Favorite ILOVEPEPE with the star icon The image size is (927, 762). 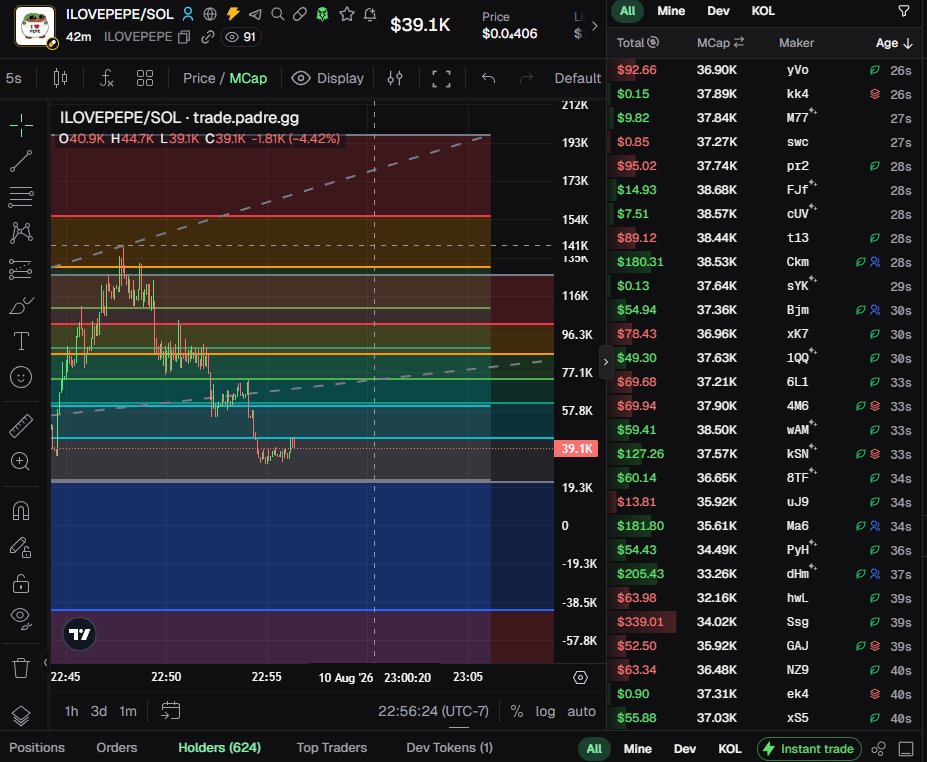pyautogui.click(x=347, y=14)
